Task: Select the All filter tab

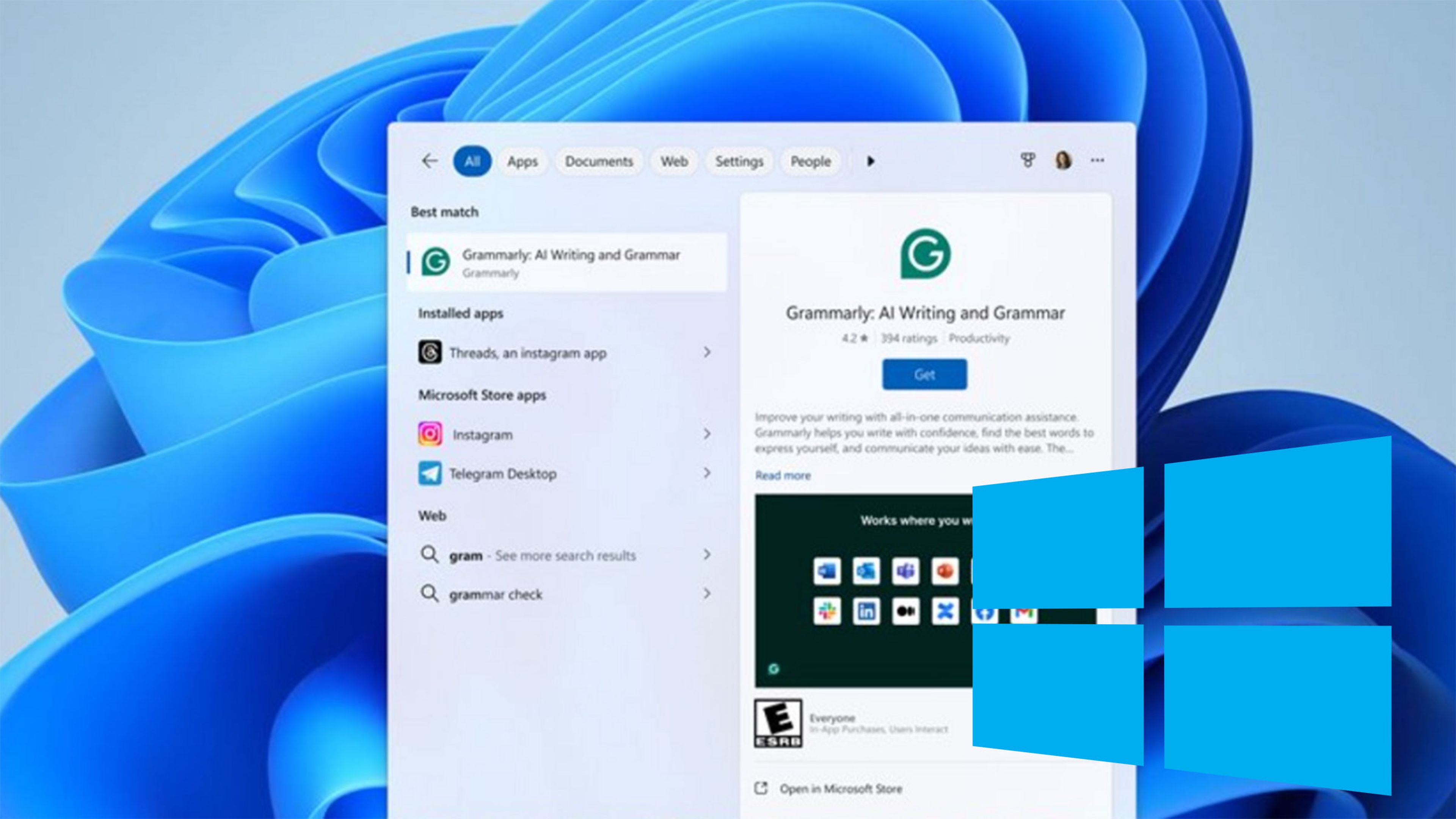Action: click(472, 161)
